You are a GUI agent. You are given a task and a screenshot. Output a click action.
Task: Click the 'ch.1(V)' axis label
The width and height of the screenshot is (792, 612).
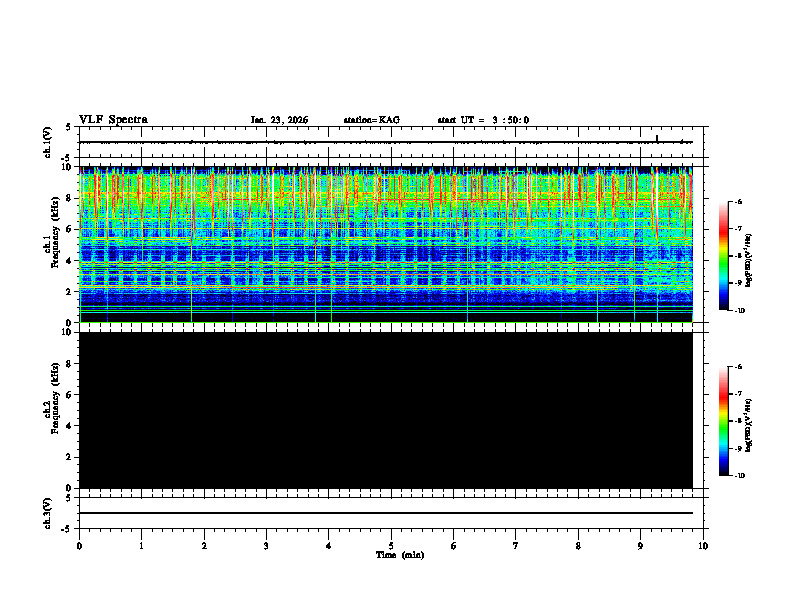(x=48, y=142)
